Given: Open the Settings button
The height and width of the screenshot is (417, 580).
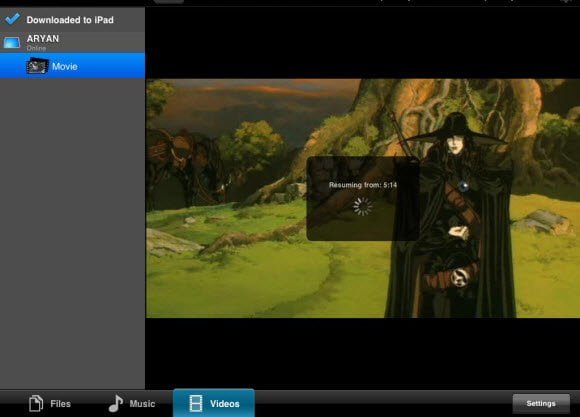Looking at the screenshot, I should (541, 403).
